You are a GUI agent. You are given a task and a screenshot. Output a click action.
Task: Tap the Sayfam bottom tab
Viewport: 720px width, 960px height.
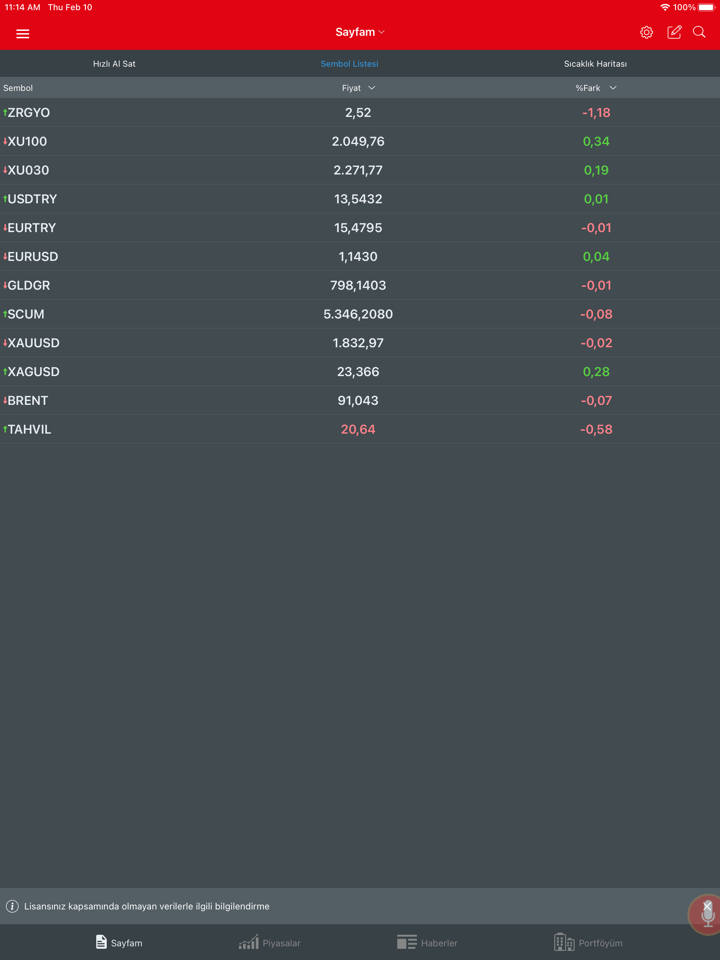coord(119,942)
